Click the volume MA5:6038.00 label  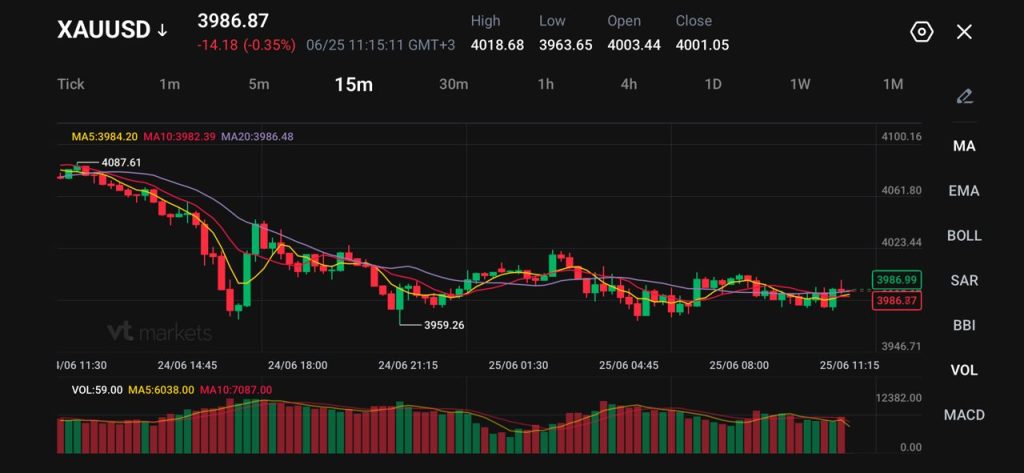click(160, 390)
